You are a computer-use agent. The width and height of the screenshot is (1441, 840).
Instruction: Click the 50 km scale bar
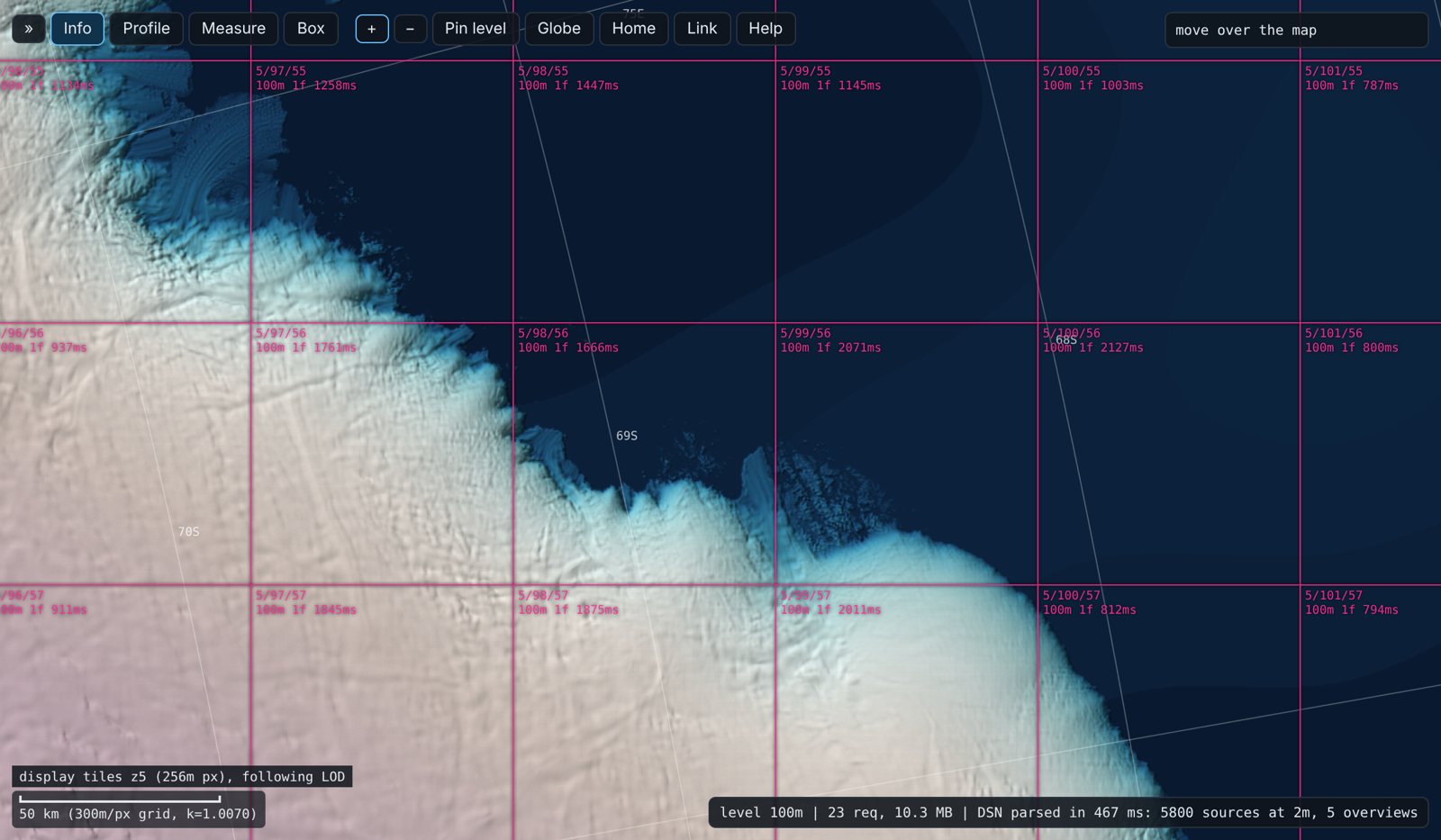tap(120, 799)
